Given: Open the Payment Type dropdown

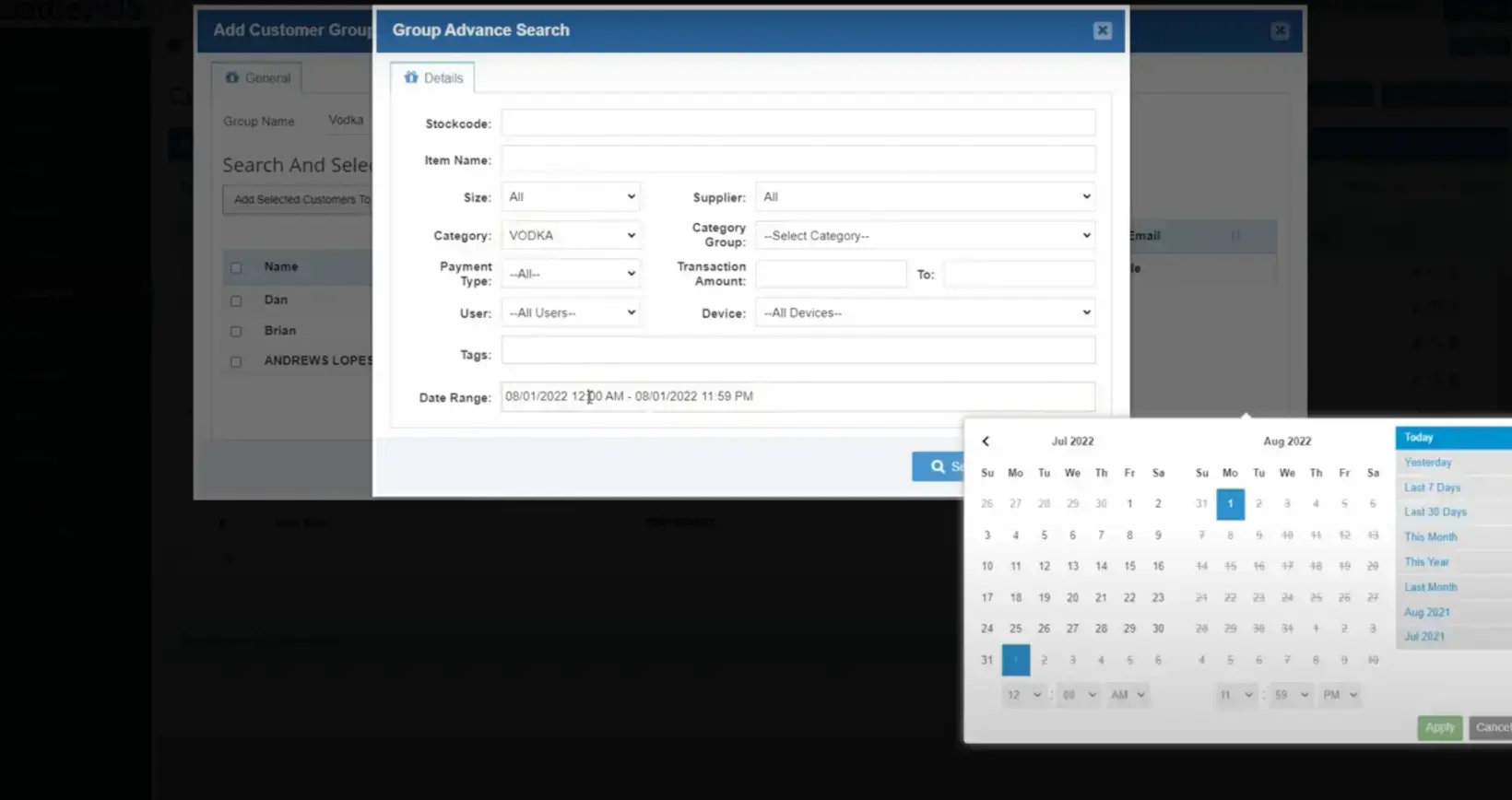Looking at the screenshot, I should coord(571,274).
